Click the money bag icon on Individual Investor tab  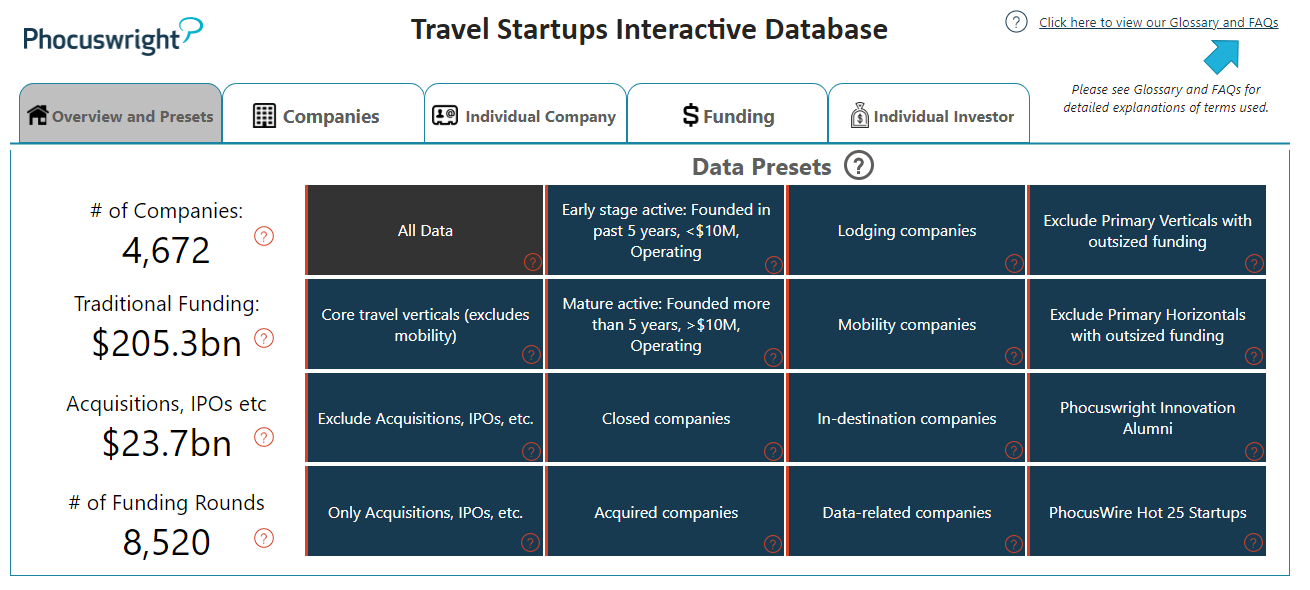click(858, 115)
